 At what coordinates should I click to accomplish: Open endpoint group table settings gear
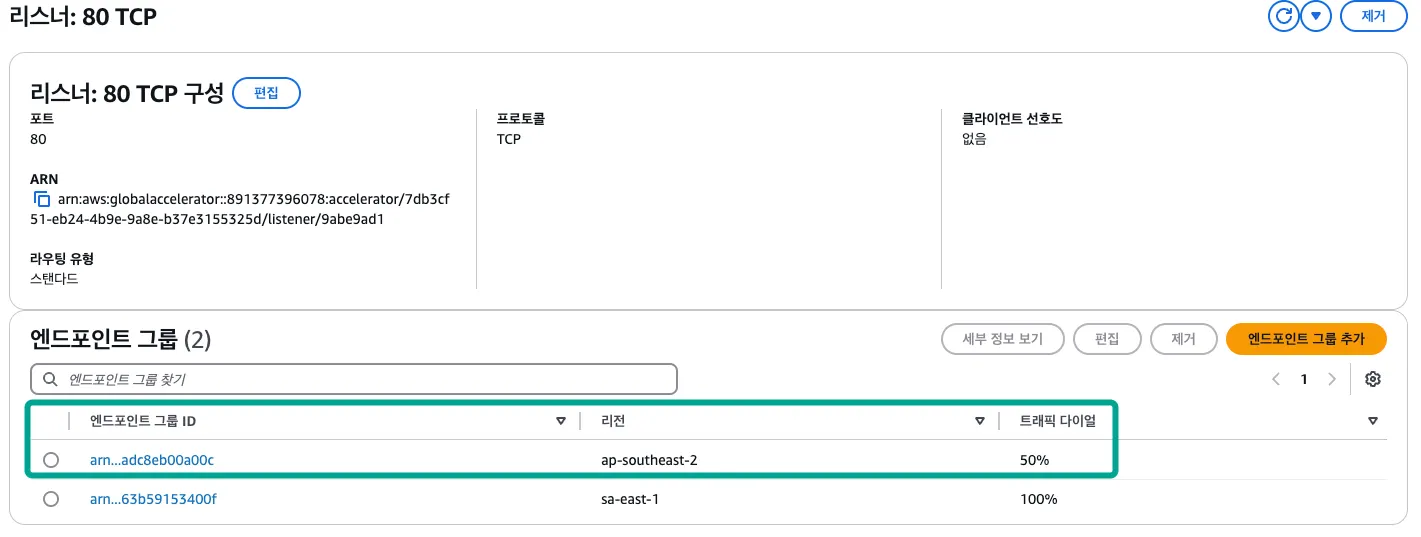coord(1373,379)
